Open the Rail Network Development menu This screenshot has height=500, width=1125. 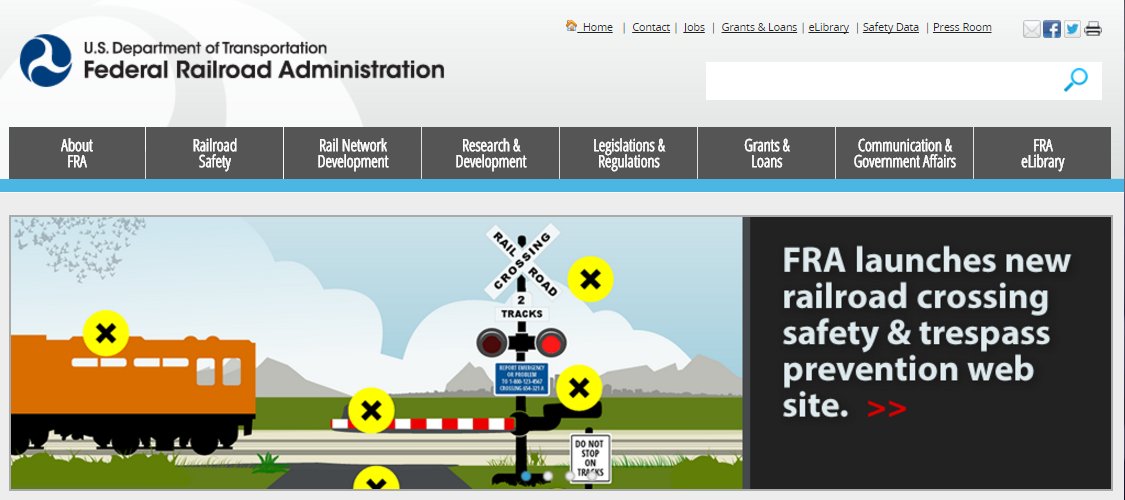point(353,153)
